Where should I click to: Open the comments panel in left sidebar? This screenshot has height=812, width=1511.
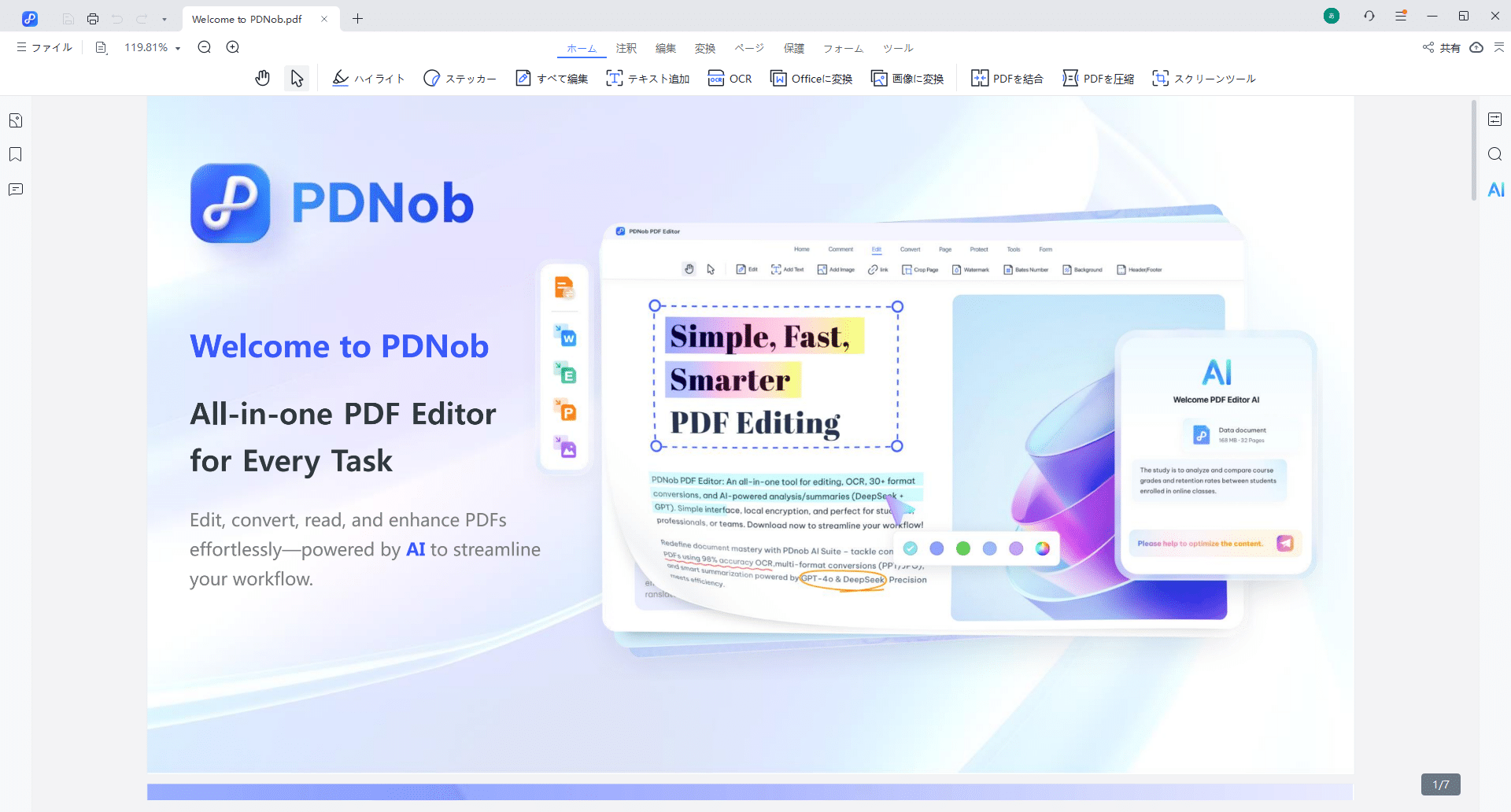[x=16, y=190]
